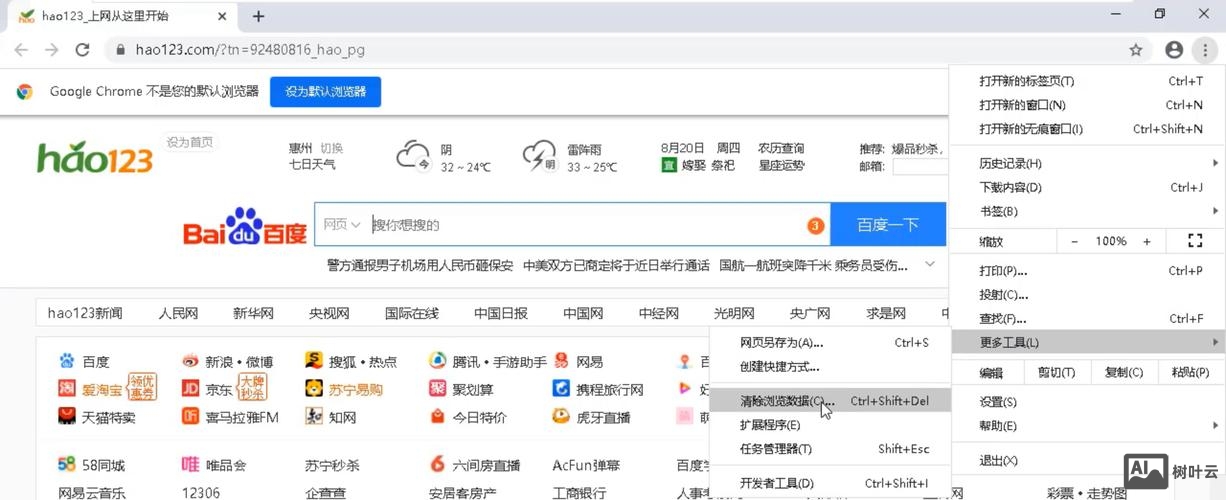Viewport: 1226px width, 500px height.
Task: Click 设为首页 link
Action: [x=190, y=142]
